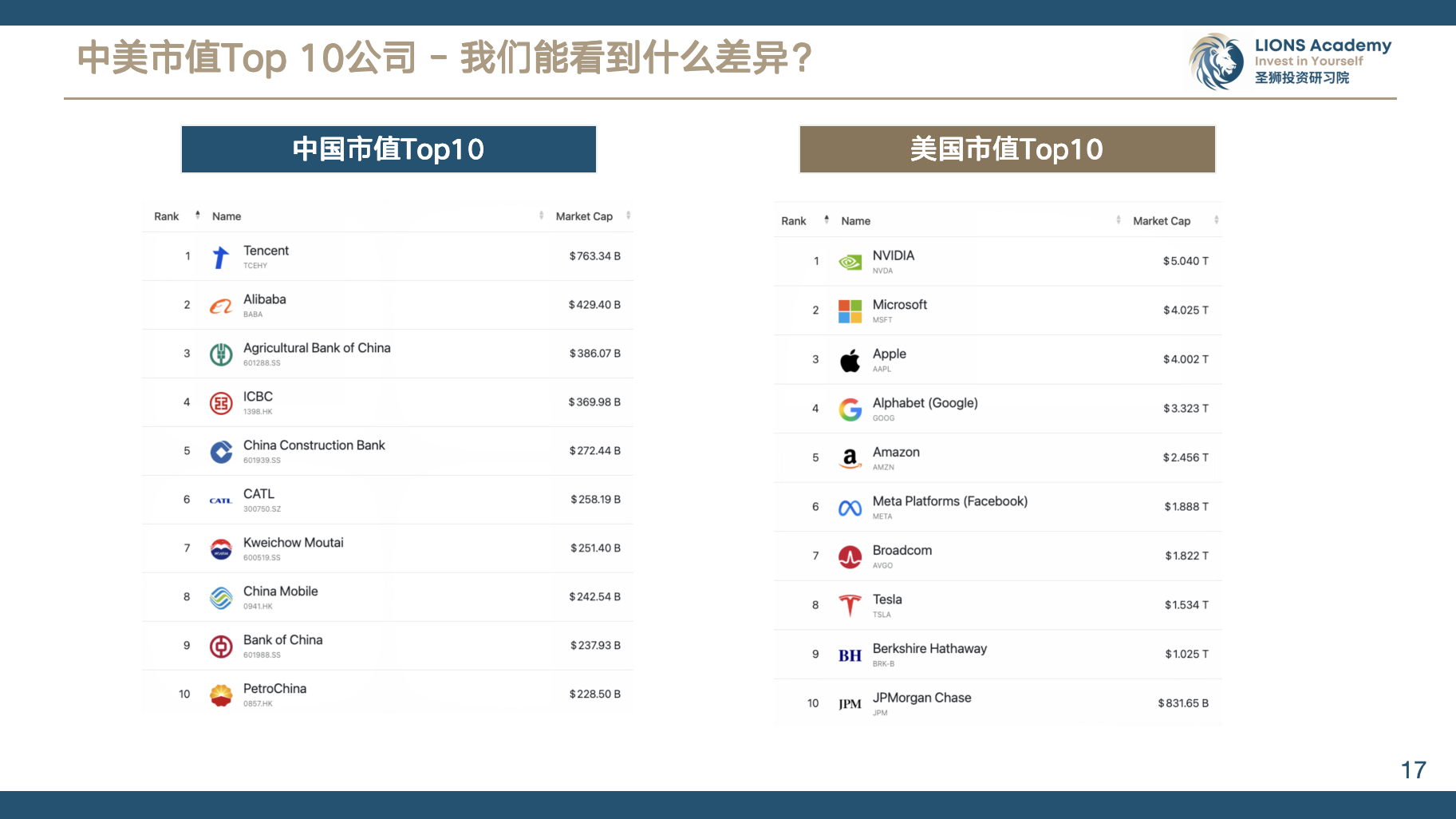Click the slide page number 17

click(1413, 770)
